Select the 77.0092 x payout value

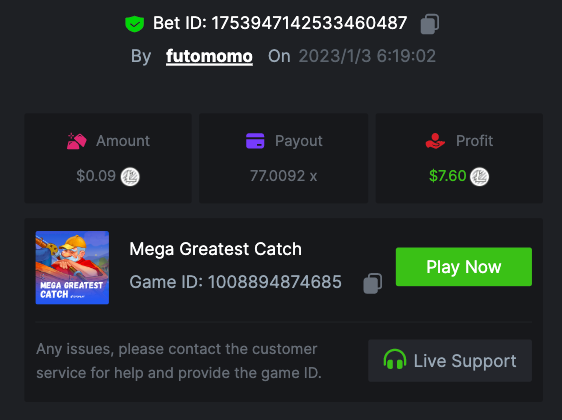click(284, 176)
